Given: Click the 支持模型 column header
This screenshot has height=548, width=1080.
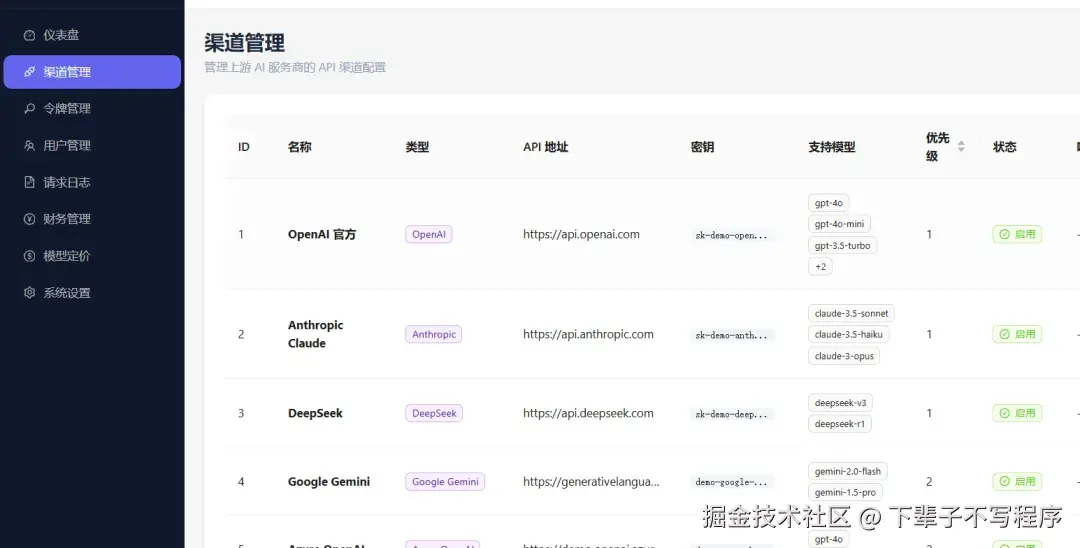Looking at the screenshot, I should pyautogui.click(x=832, y=147).
